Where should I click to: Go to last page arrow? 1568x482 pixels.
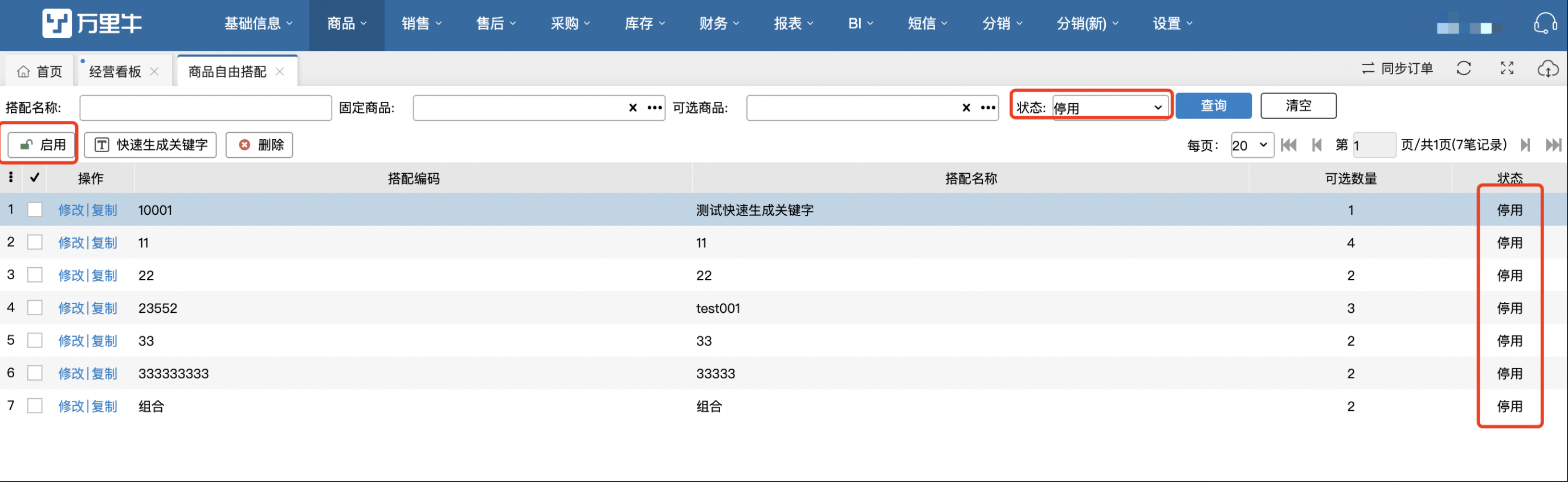click(x=1553, y=145)
